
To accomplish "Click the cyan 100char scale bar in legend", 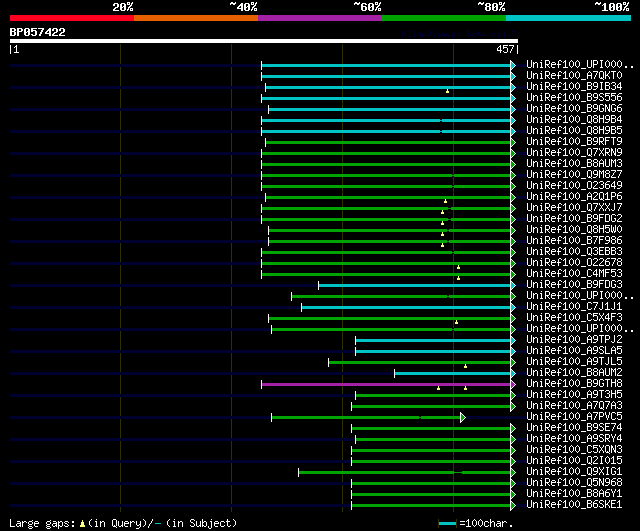I will (447, 523).
